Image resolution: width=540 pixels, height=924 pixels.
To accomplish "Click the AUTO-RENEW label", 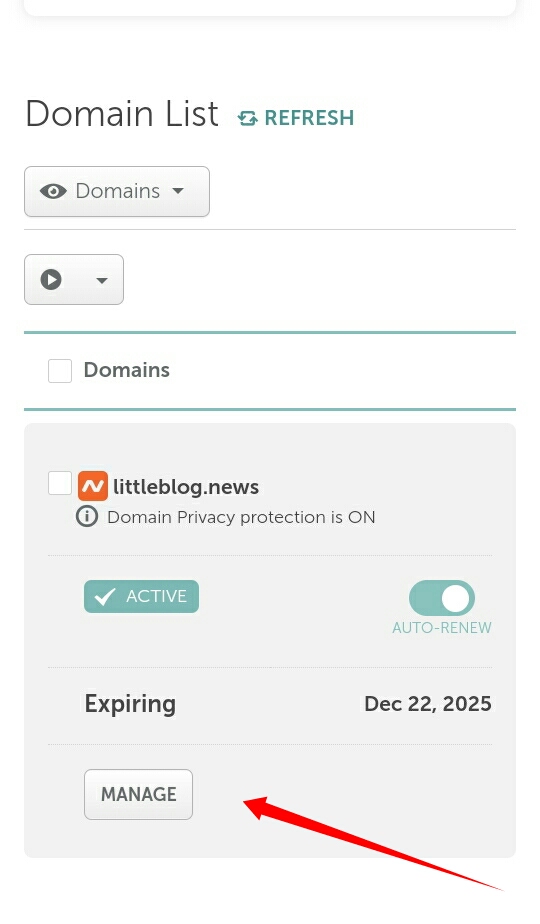I will point(442,628).
